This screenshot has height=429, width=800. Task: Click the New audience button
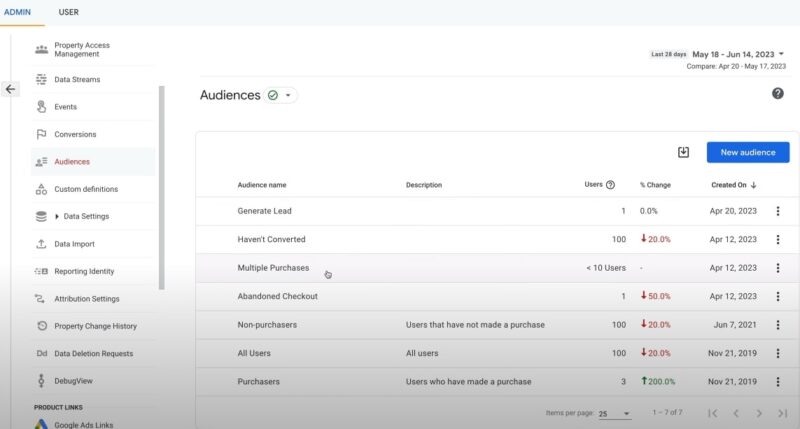(748, 152)
